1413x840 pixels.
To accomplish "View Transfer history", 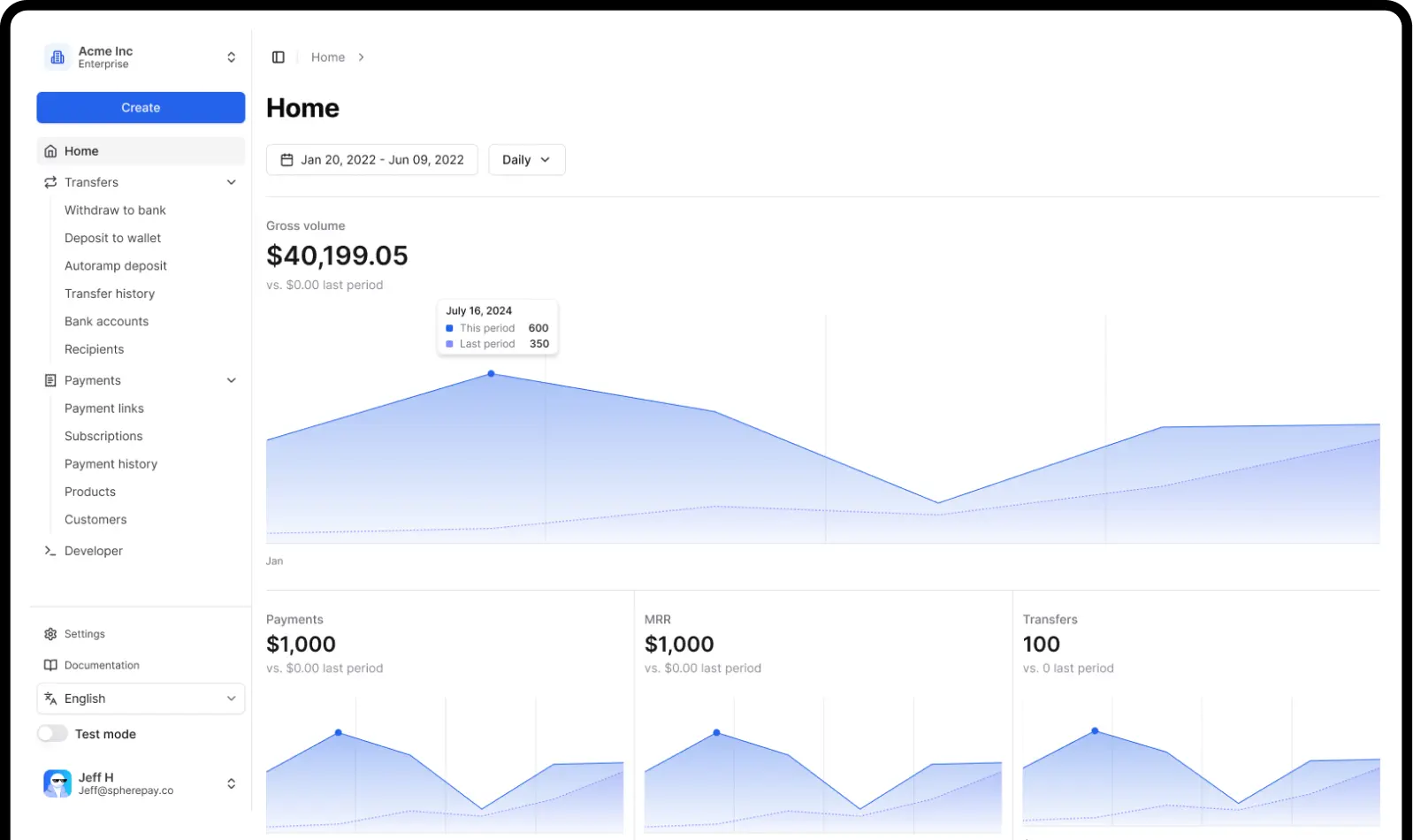I will 110,294.
